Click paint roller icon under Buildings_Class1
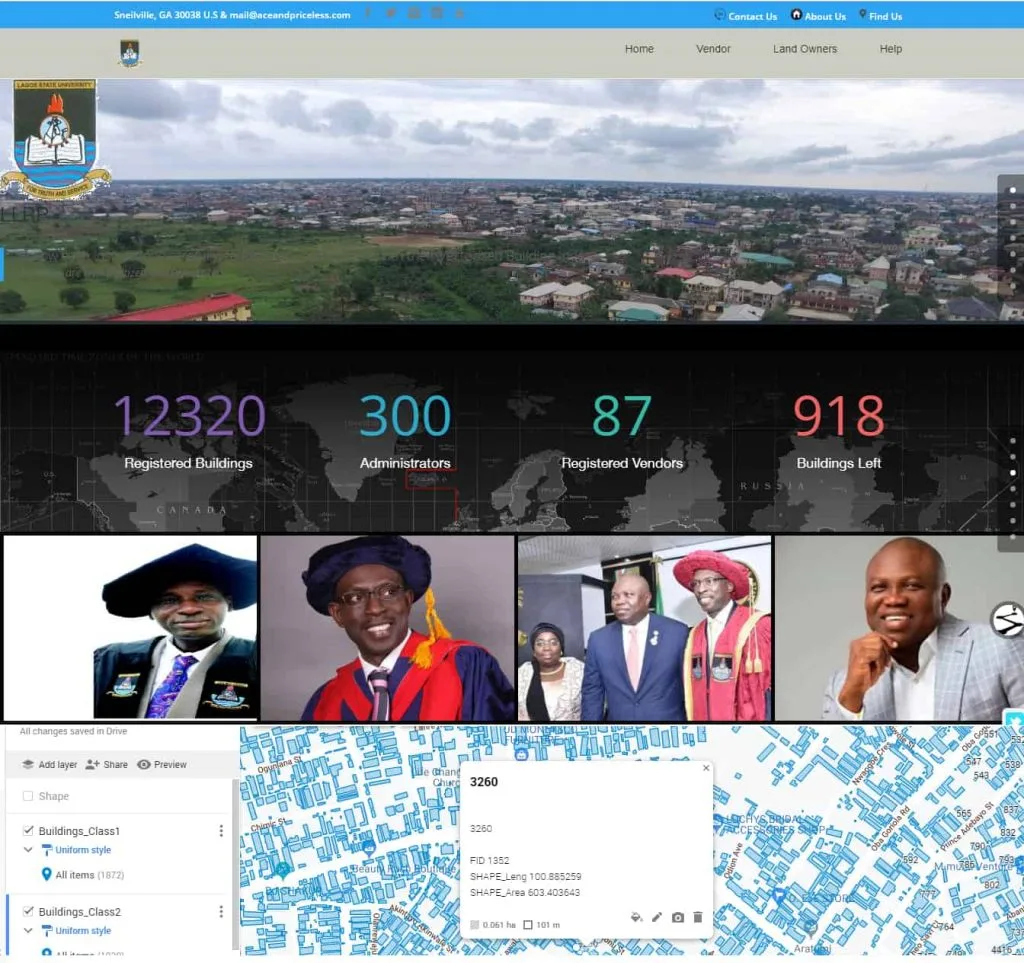This screenshot has height=963, width=1024. (46, 850)
